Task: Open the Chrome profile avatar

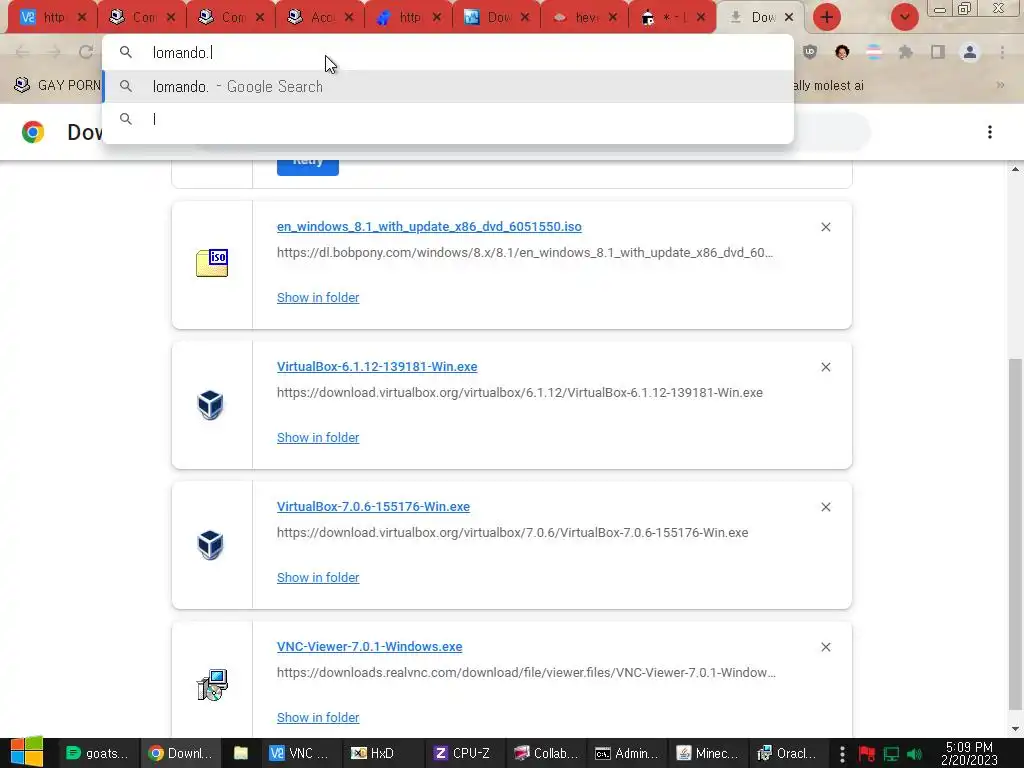Action: [x=970, y=52]
